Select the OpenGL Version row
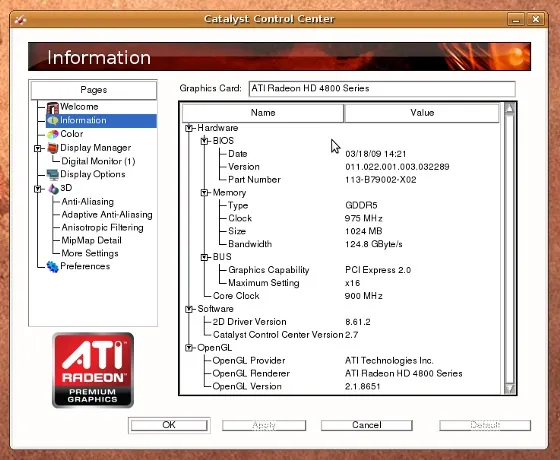The width and height of the screenshot is (560, 460). click(x=341, y=386)
